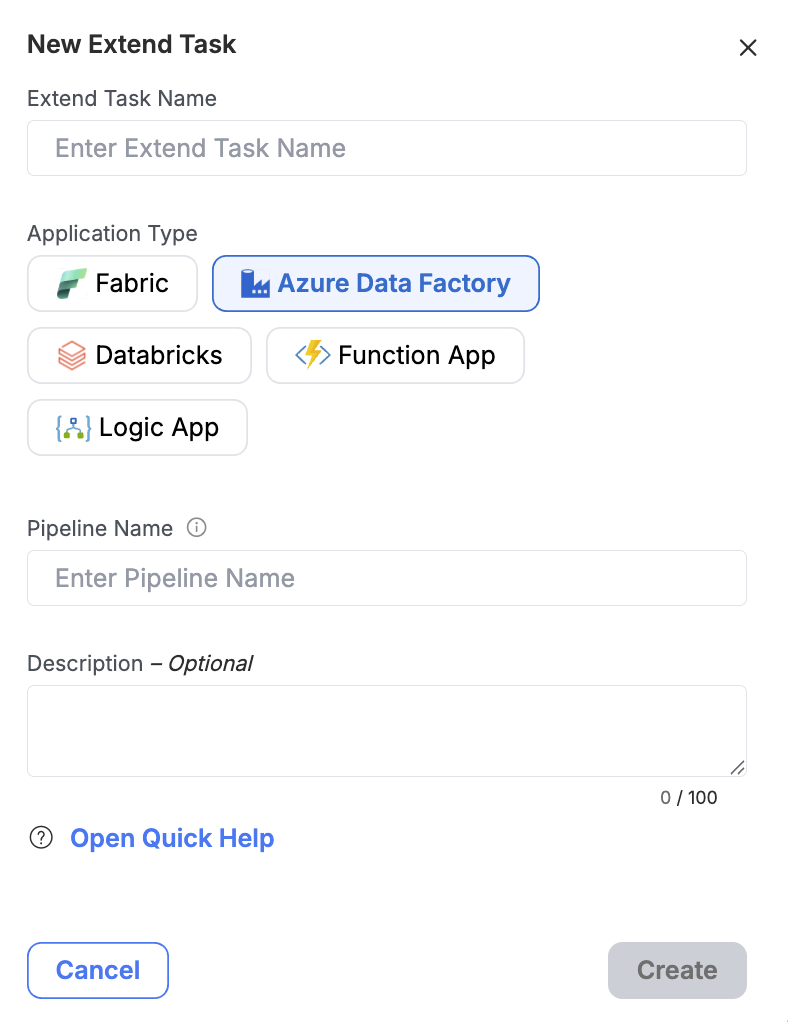
Task: Select Fabric application type
Action: pos(112,284)
